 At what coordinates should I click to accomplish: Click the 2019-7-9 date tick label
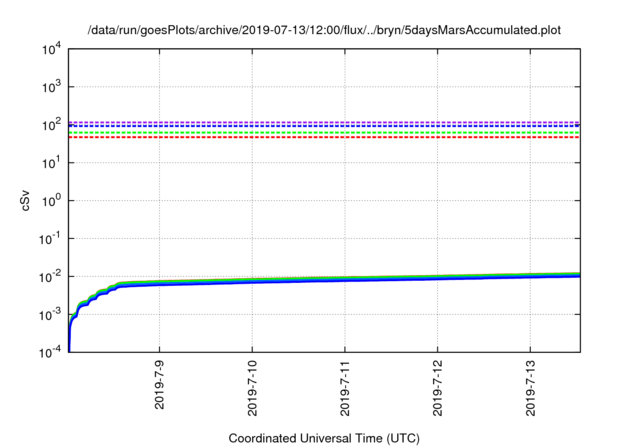coord(159,384)
